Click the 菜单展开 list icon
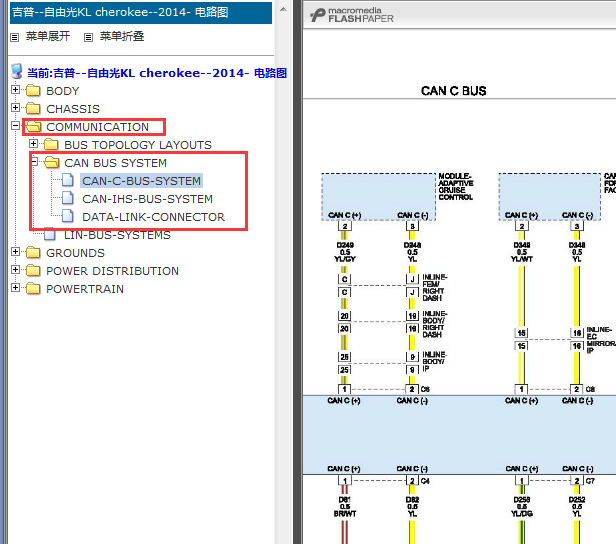This screenshot has height=544, width=616. point(15,38)
